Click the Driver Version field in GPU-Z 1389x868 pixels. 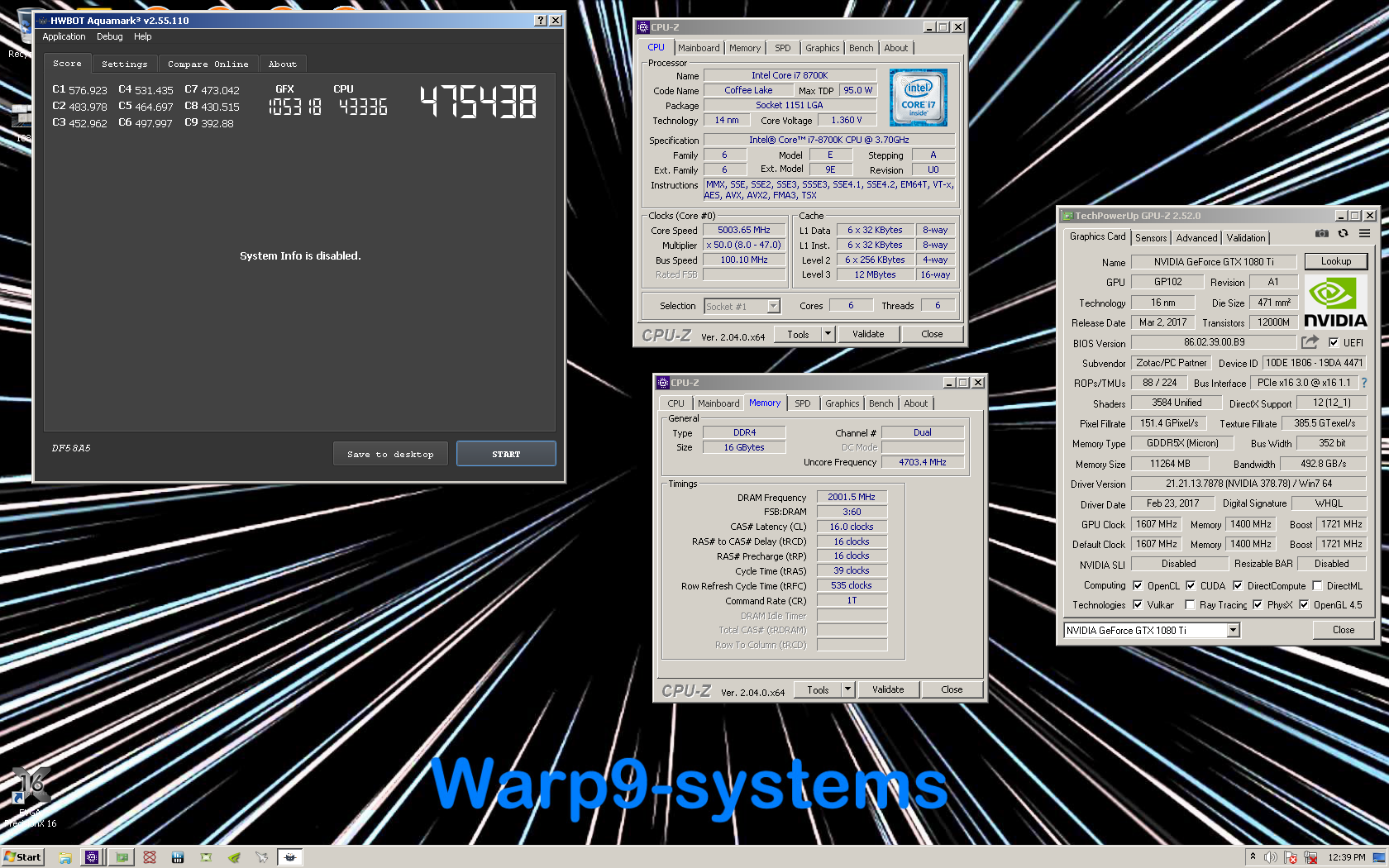[x=1248, y=484]
